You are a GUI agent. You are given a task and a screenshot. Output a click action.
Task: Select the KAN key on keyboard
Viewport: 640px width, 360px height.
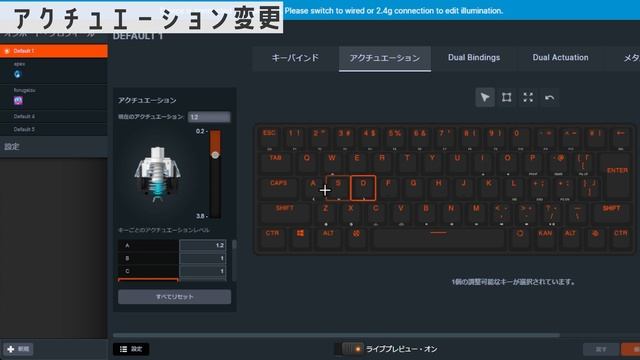[545, 238]
